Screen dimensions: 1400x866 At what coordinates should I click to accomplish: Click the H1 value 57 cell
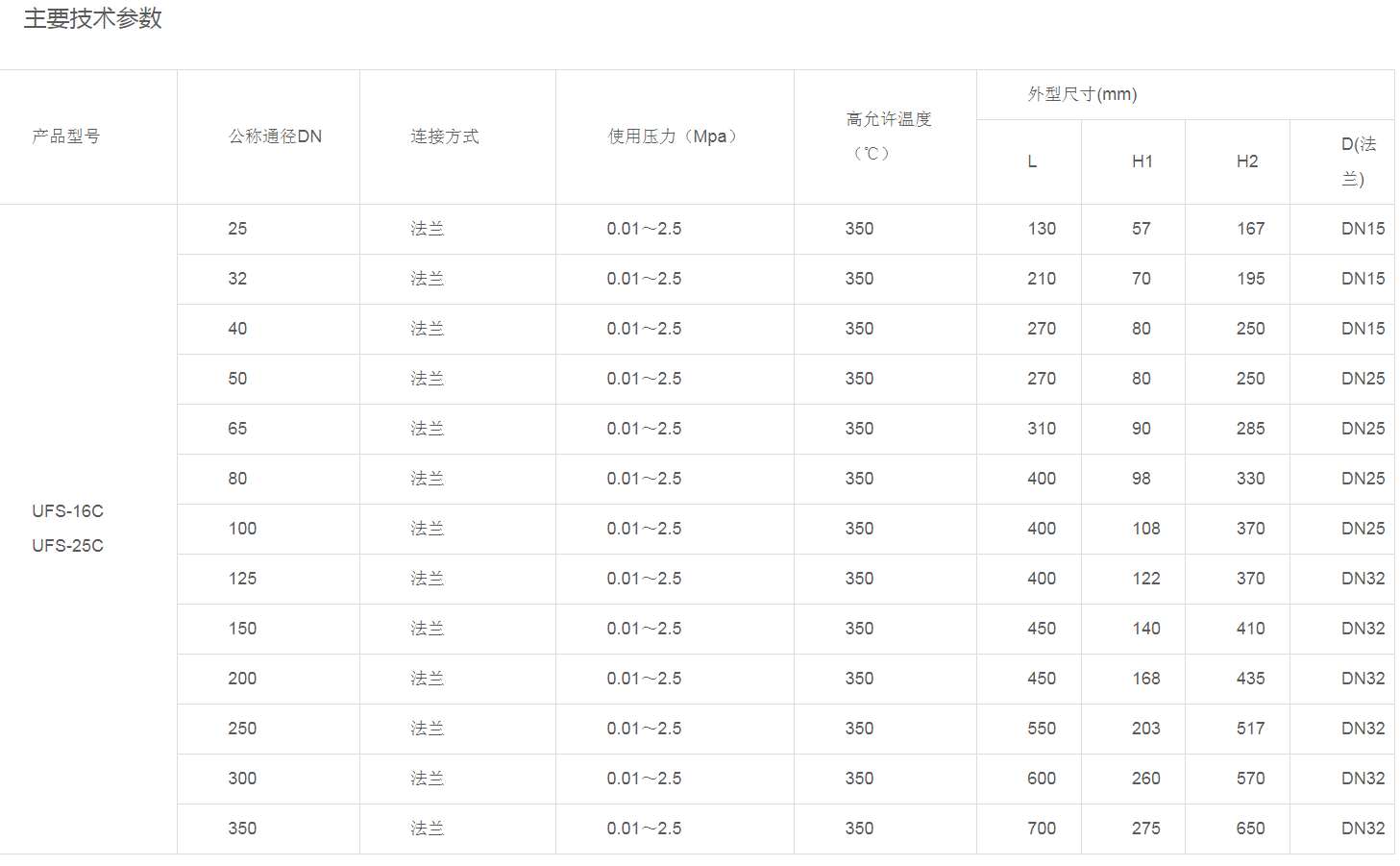1141,229
